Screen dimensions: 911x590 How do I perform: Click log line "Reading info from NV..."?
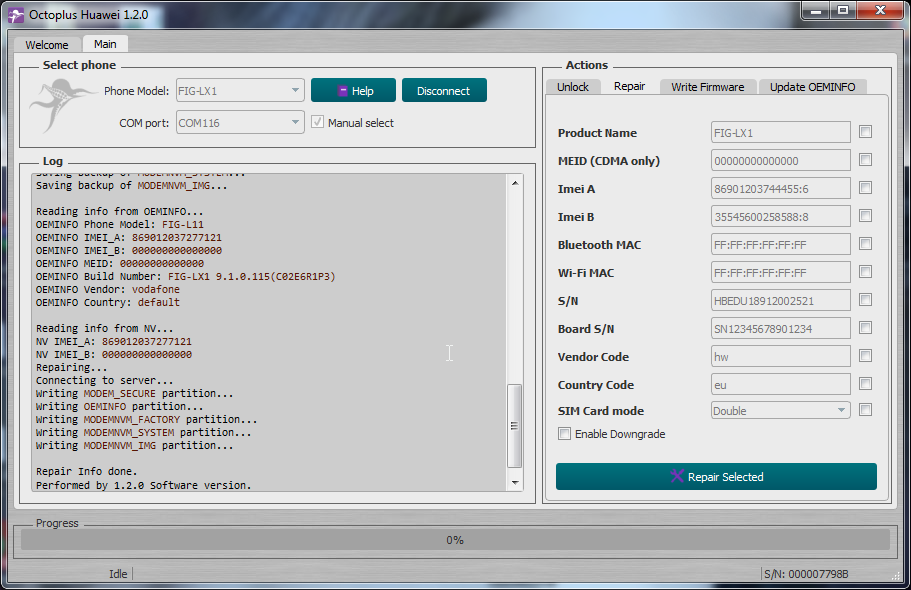click(x=105, y=328)
